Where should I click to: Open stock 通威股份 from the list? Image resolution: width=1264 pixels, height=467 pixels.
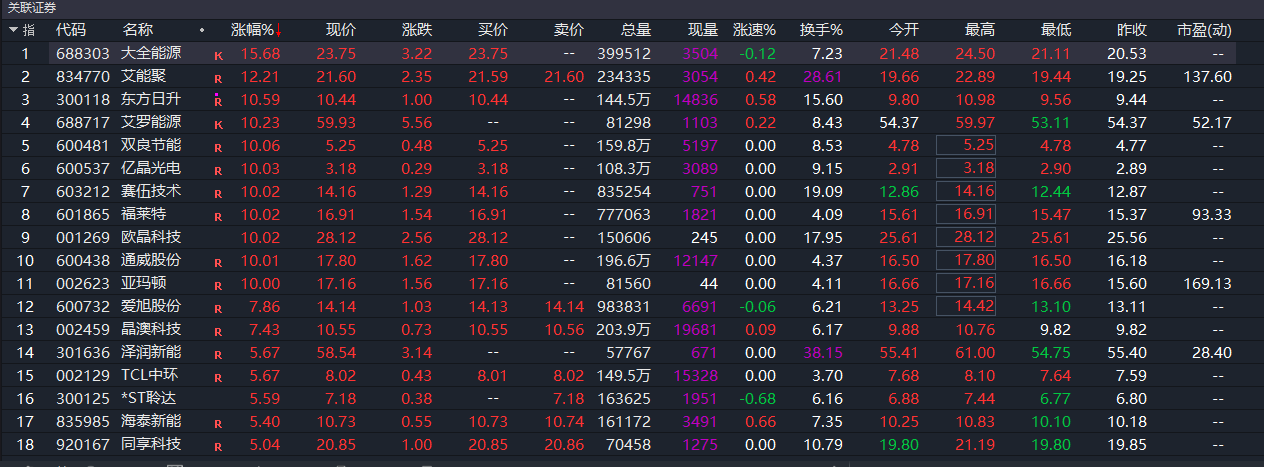coord(151,260)
